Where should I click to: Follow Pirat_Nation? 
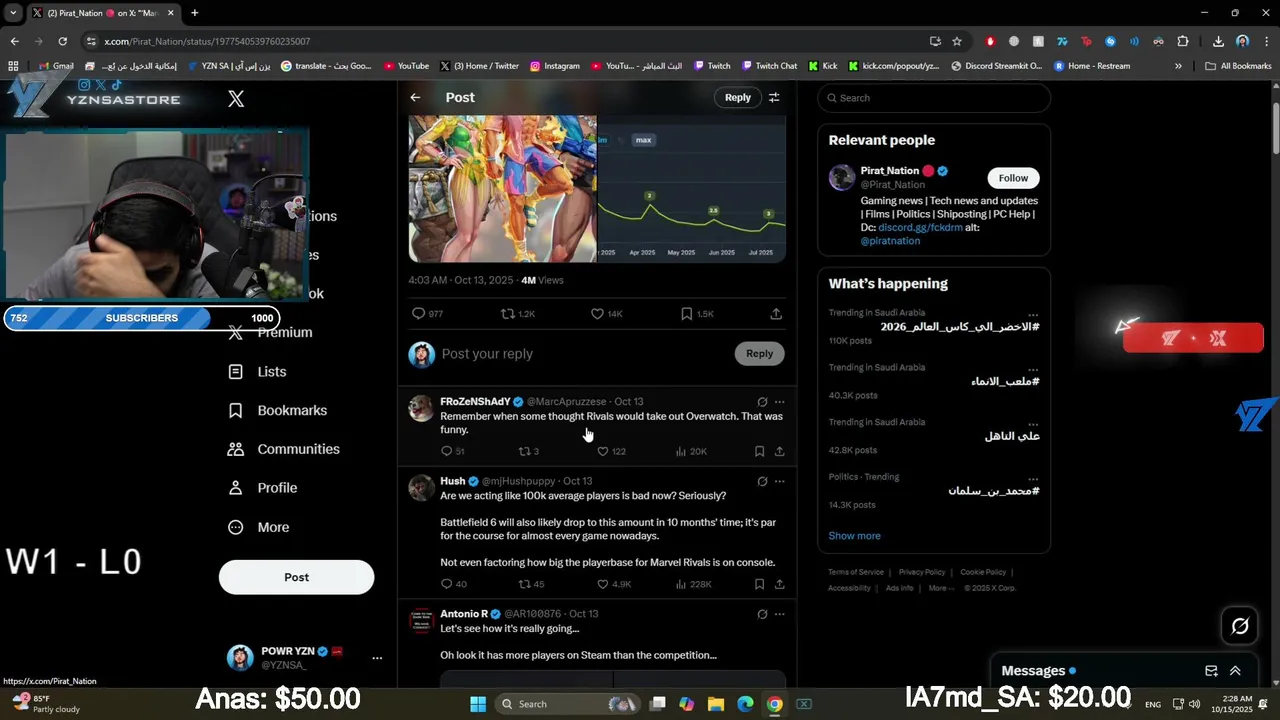tap(1013, 178)
